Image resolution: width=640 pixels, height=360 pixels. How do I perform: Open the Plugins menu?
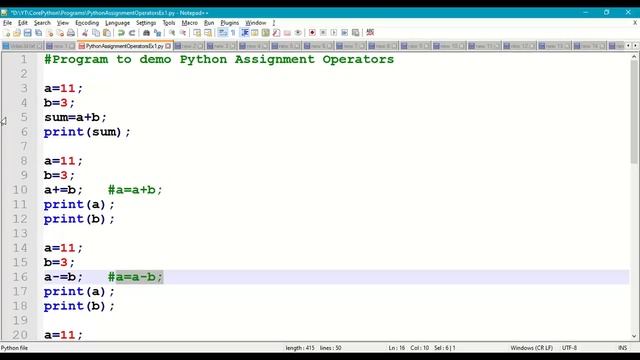tap(229, 23)
